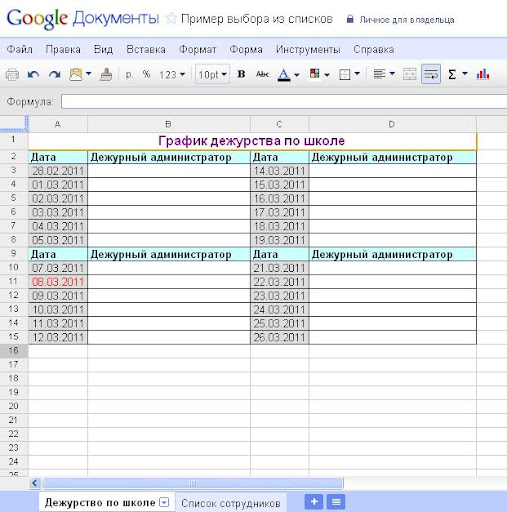The height and width of the screenshot is (512, 507).
Task: Toggle text wrap button
Action: (x=431, y=74)
